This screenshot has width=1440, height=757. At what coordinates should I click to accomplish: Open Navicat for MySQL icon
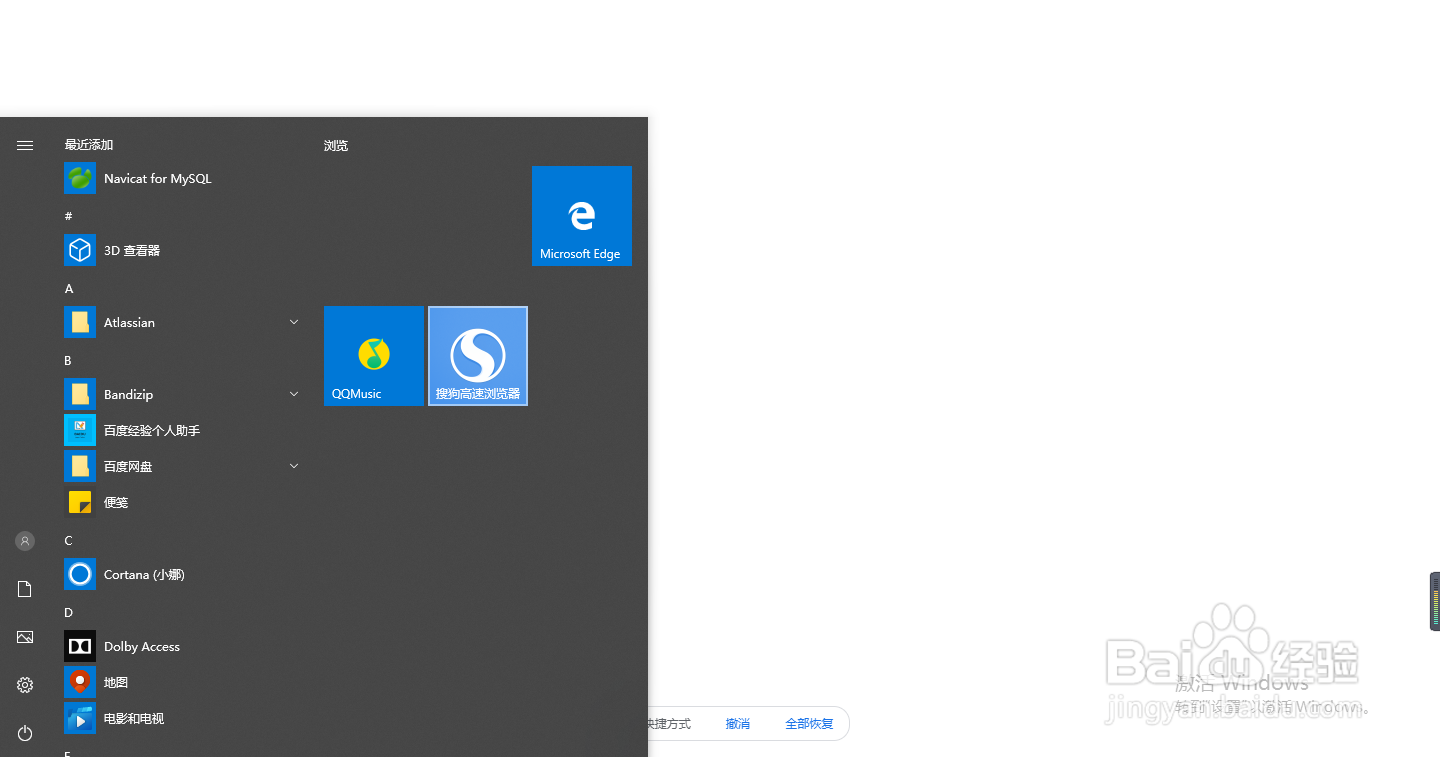point(80,178)
